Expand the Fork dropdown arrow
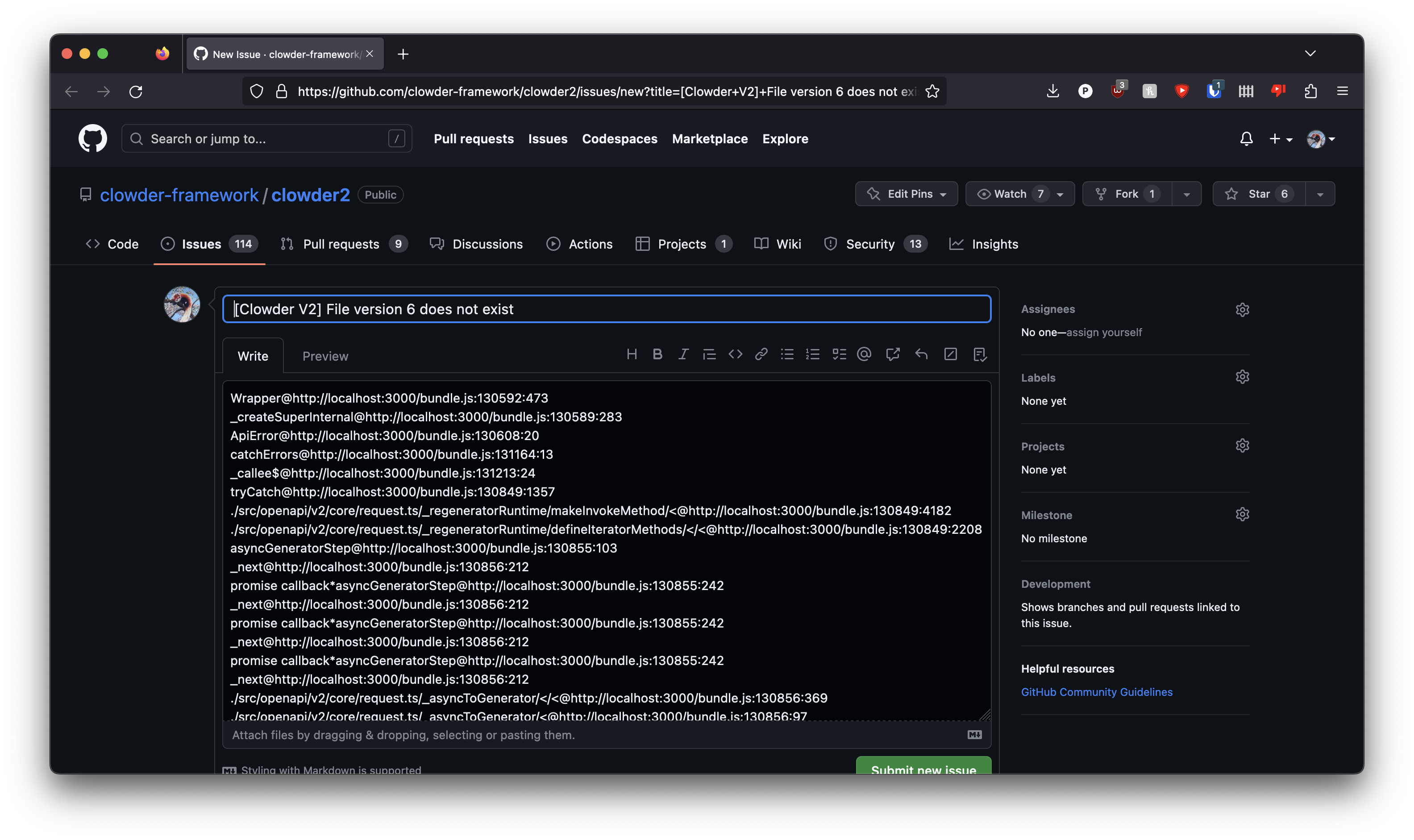The image size is (1414, 840). pyautogui.click(x=1186, y=194)
